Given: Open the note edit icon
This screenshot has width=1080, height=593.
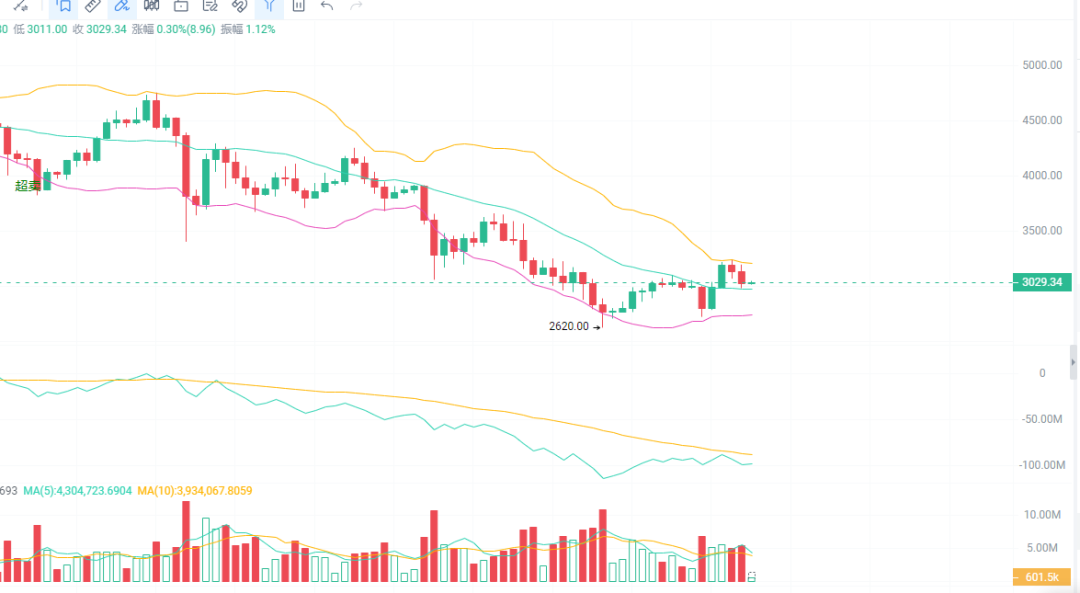Looking at the screenshot, I should pos(210,6).
